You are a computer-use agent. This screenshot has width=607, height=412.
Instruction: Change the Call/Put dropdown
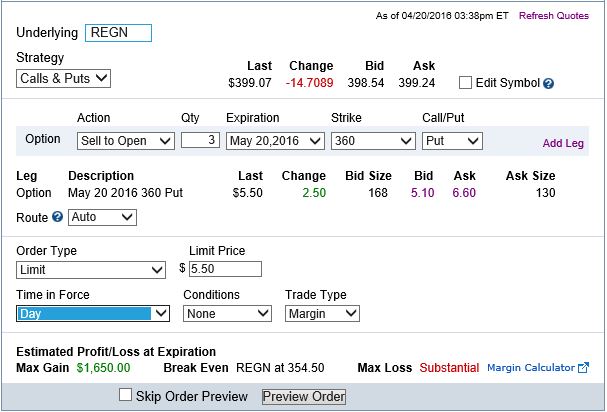click(452, 141)
